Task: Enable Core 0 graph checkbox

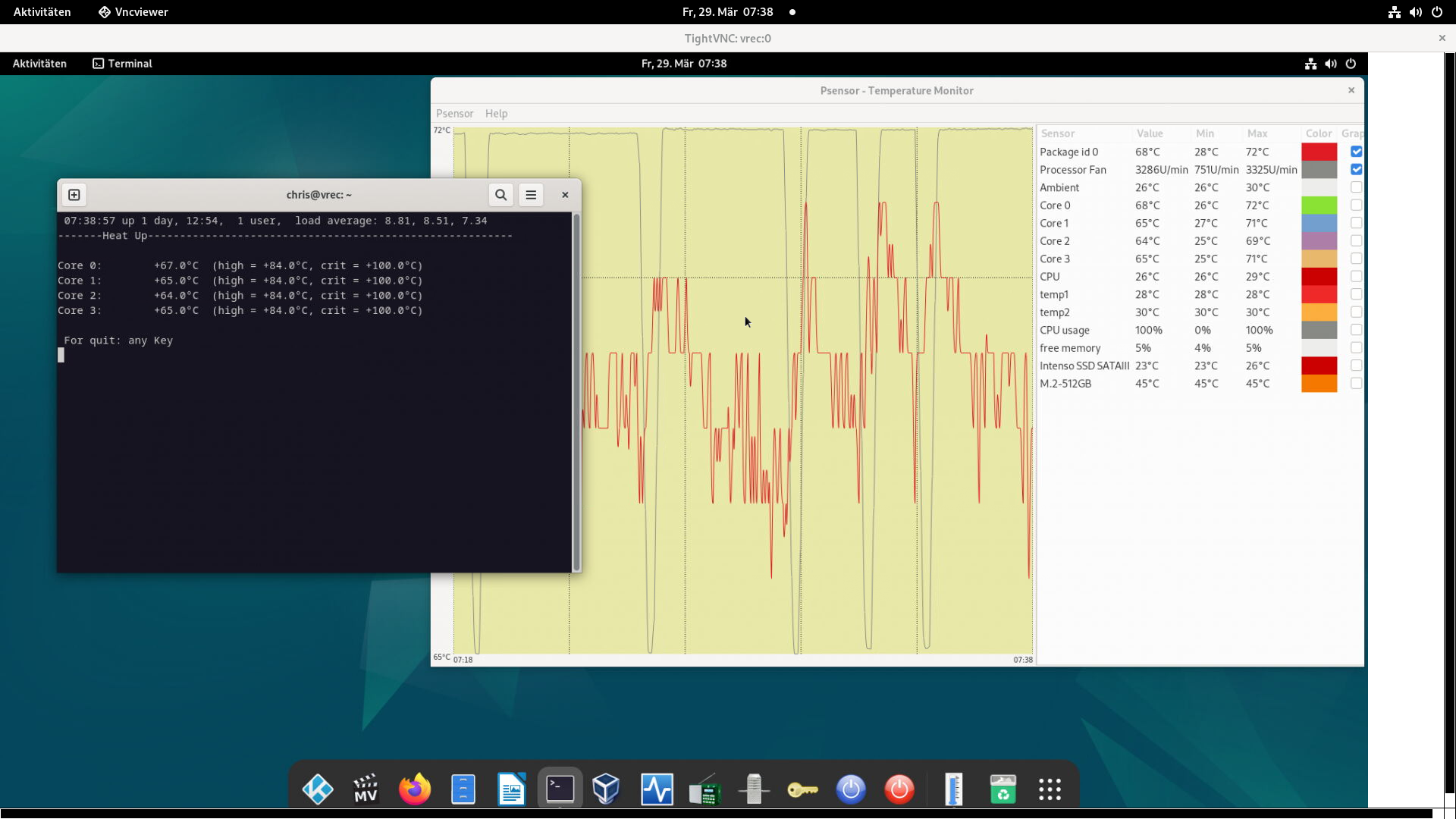Action: point(1356,205)
